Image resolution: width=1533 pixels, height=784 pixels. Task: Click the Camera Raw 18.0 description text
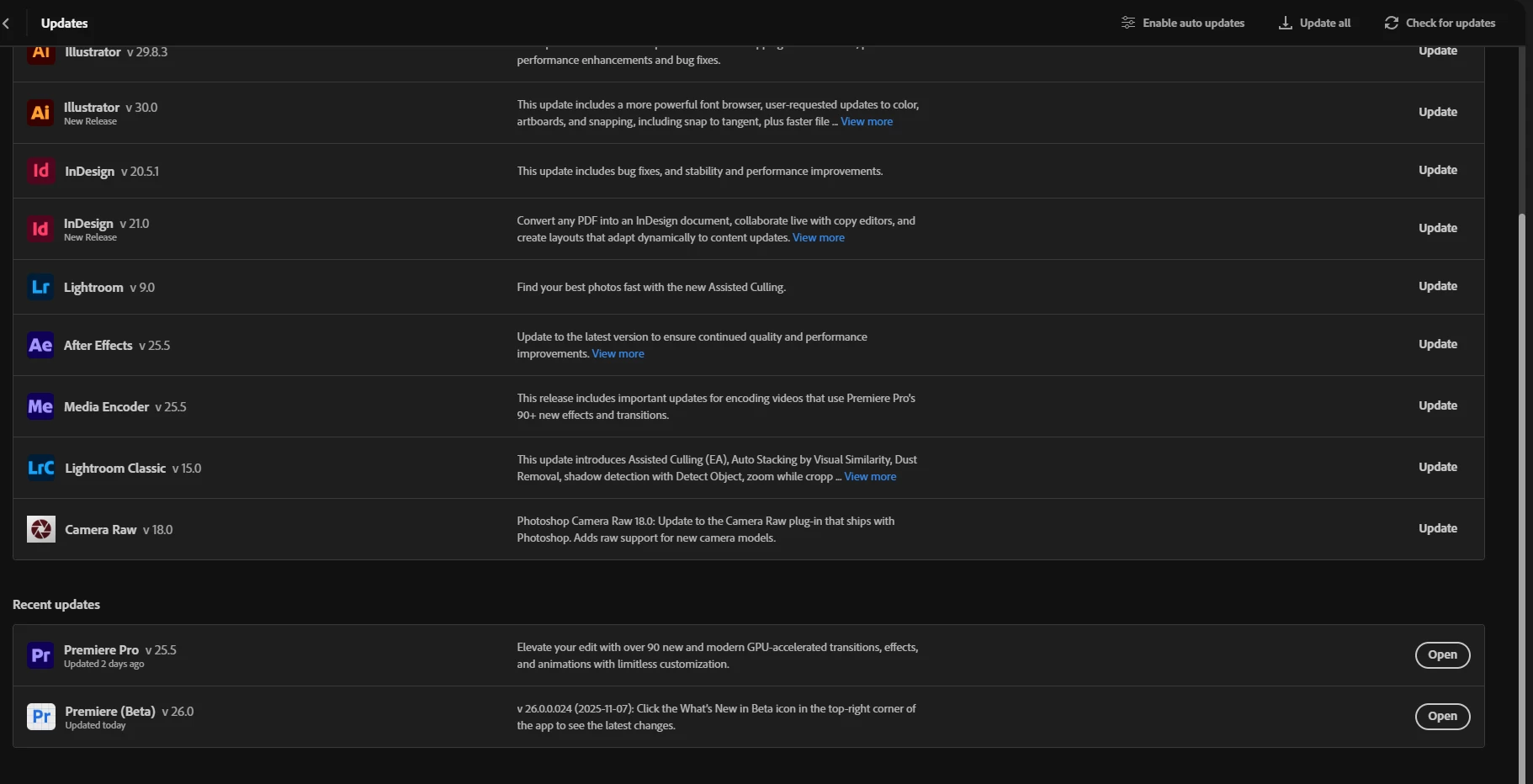click(706, 530)
